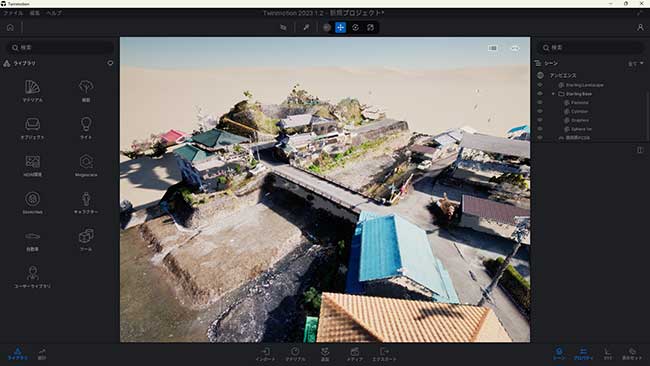Screen dimensions: 650x366
Task: Click the Export button in bottom dock
Action: tap(384, 354)
